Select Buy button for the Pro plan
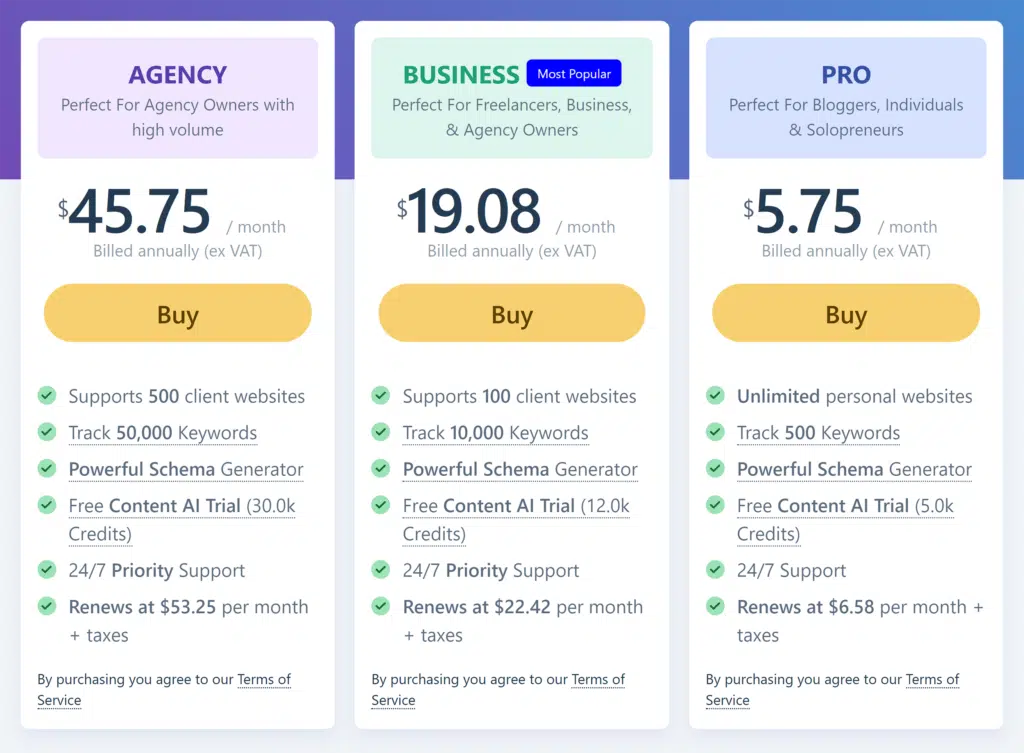The image size is (1024, 753). [846, 315]
